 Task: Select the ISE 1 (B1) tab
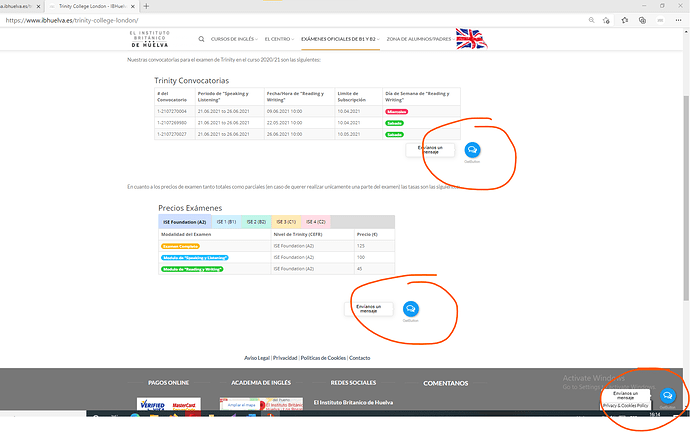tap(226, 222)
